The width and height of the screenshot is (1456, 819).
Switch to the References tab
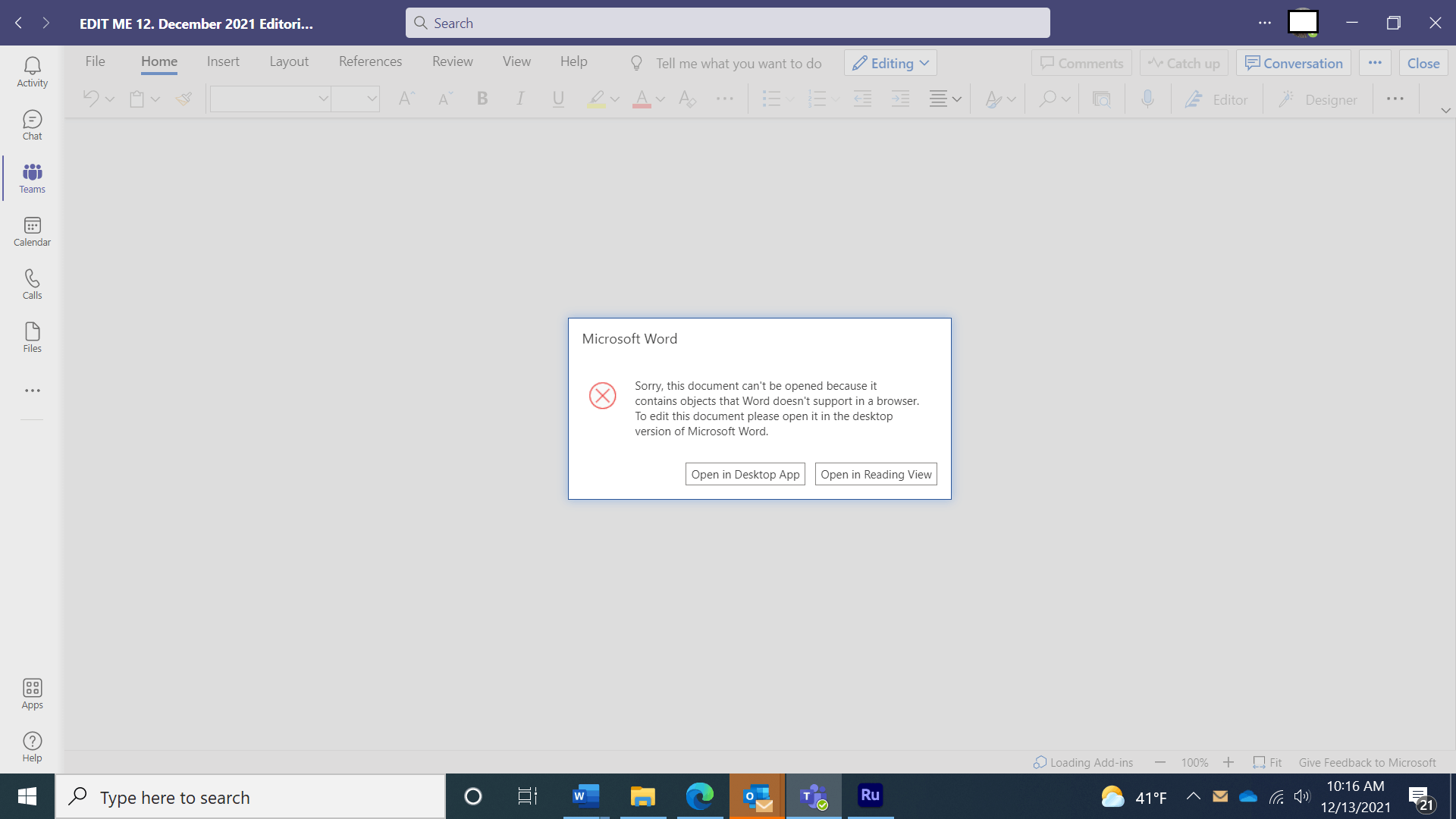(370, 61)
